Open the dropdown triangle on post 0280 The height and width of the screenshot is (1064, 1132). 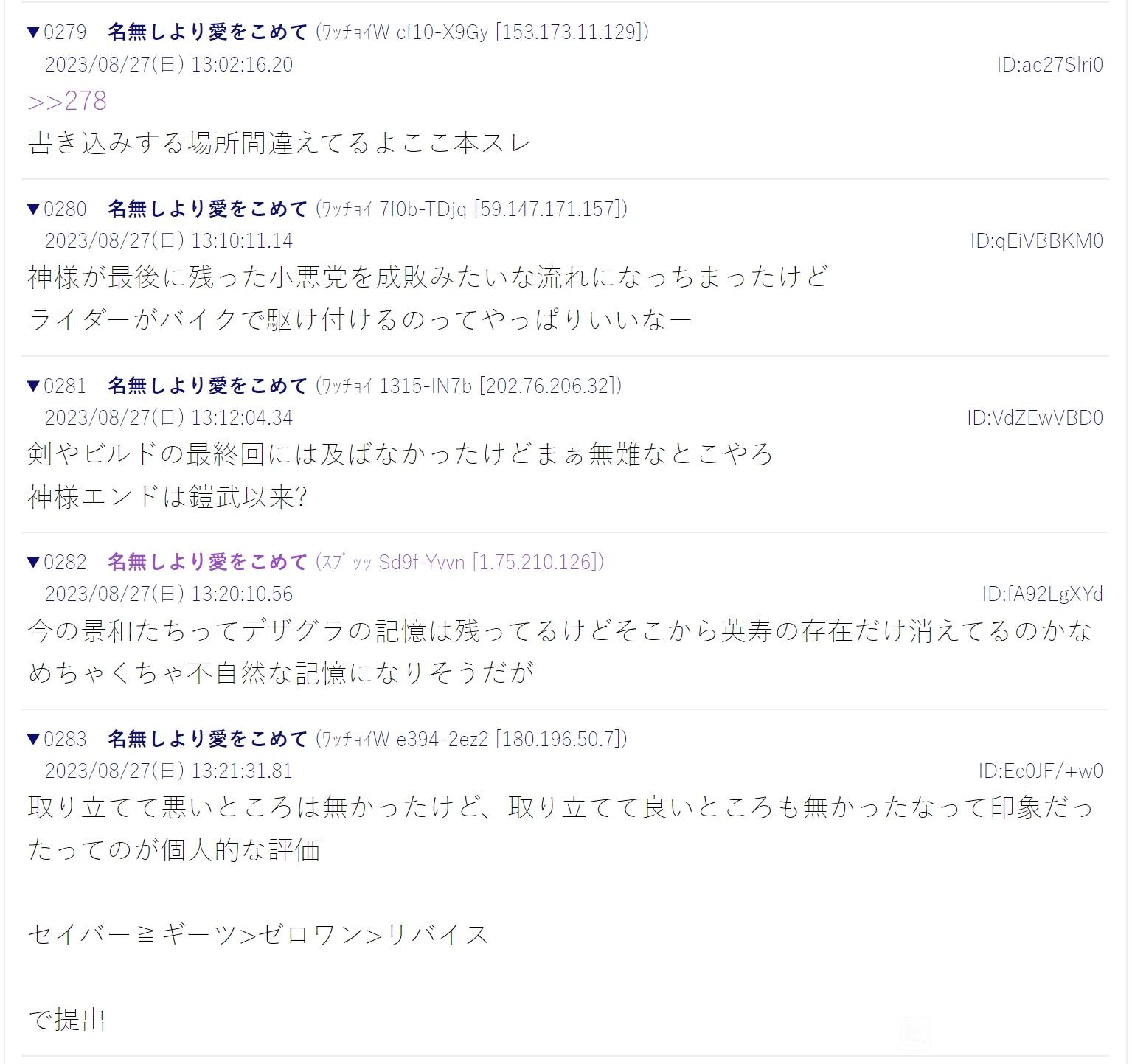(x=33, y=209)
